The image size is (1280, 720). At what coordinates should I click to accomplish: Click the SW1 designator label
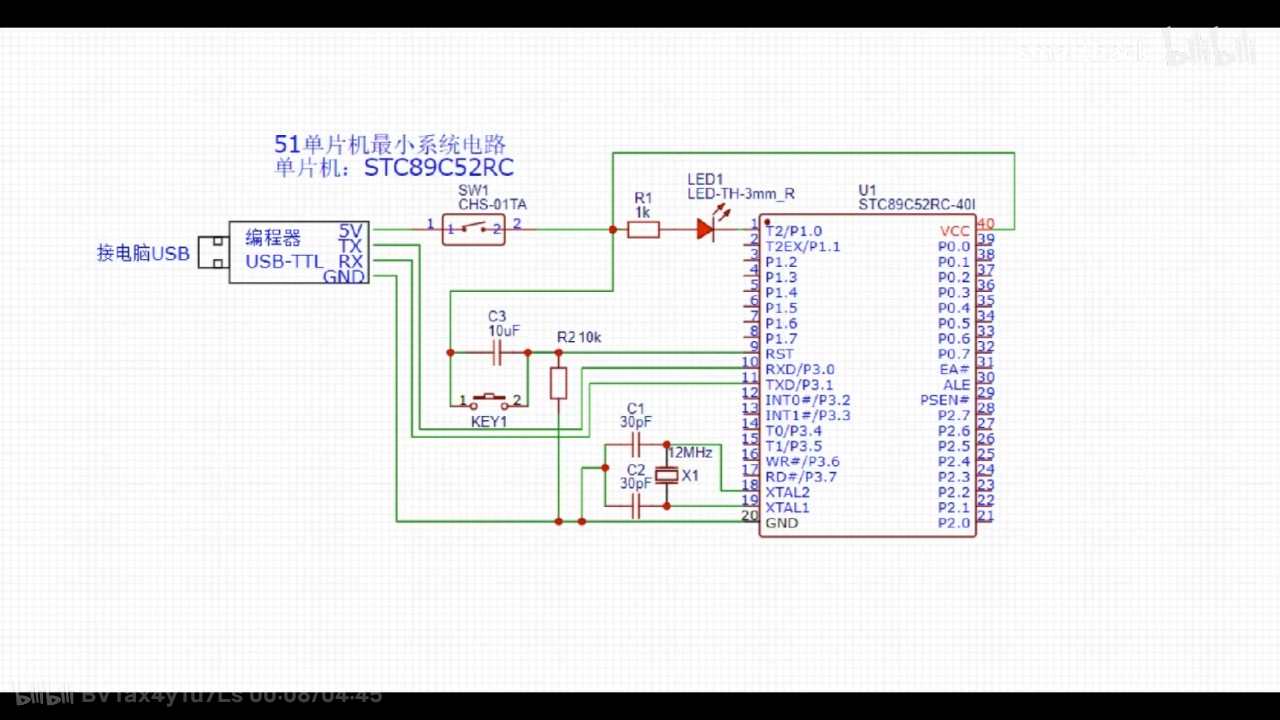pyautogui.click(x=474, y=190)
